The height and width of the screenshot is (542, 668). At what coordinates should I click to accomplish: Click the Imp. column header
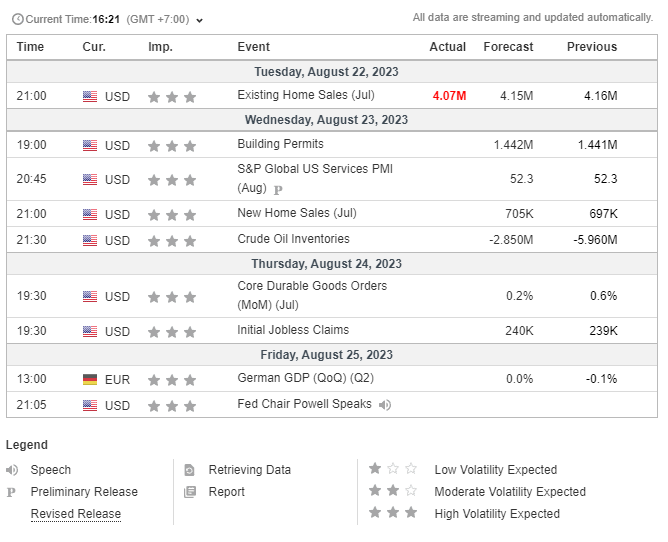(x=160, y=47)
